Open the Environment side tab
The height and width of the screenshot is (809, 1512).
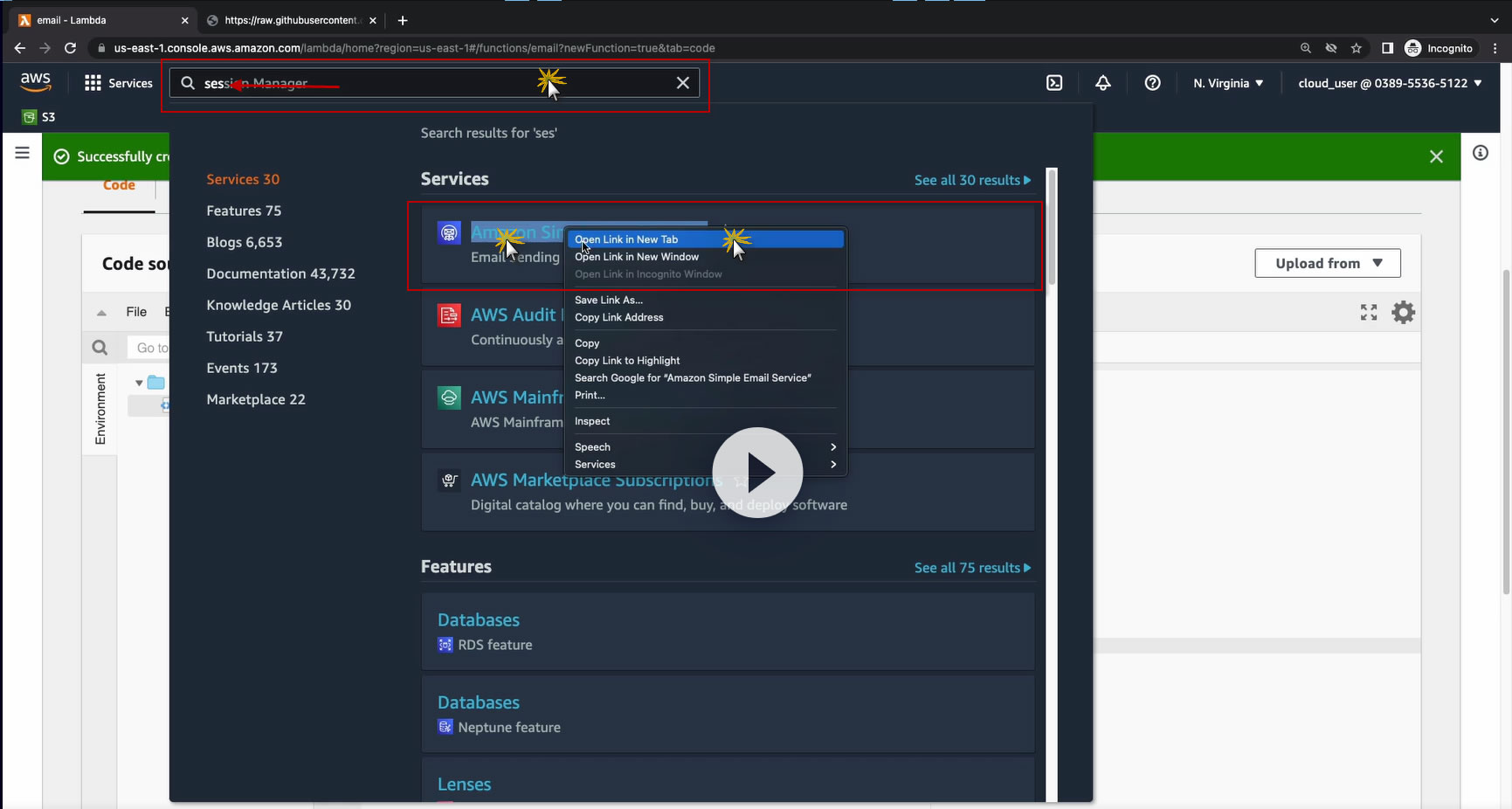[100, 409]
